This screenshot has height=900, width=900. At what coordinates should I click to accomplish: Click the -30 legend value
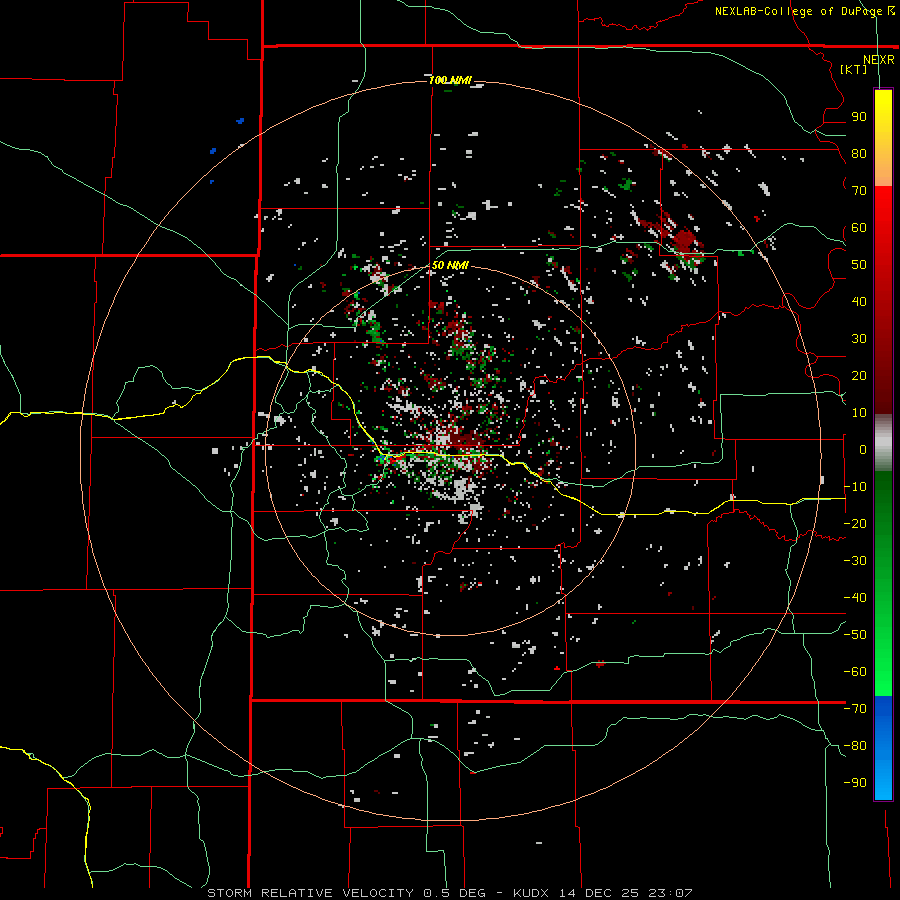(855, 560)
